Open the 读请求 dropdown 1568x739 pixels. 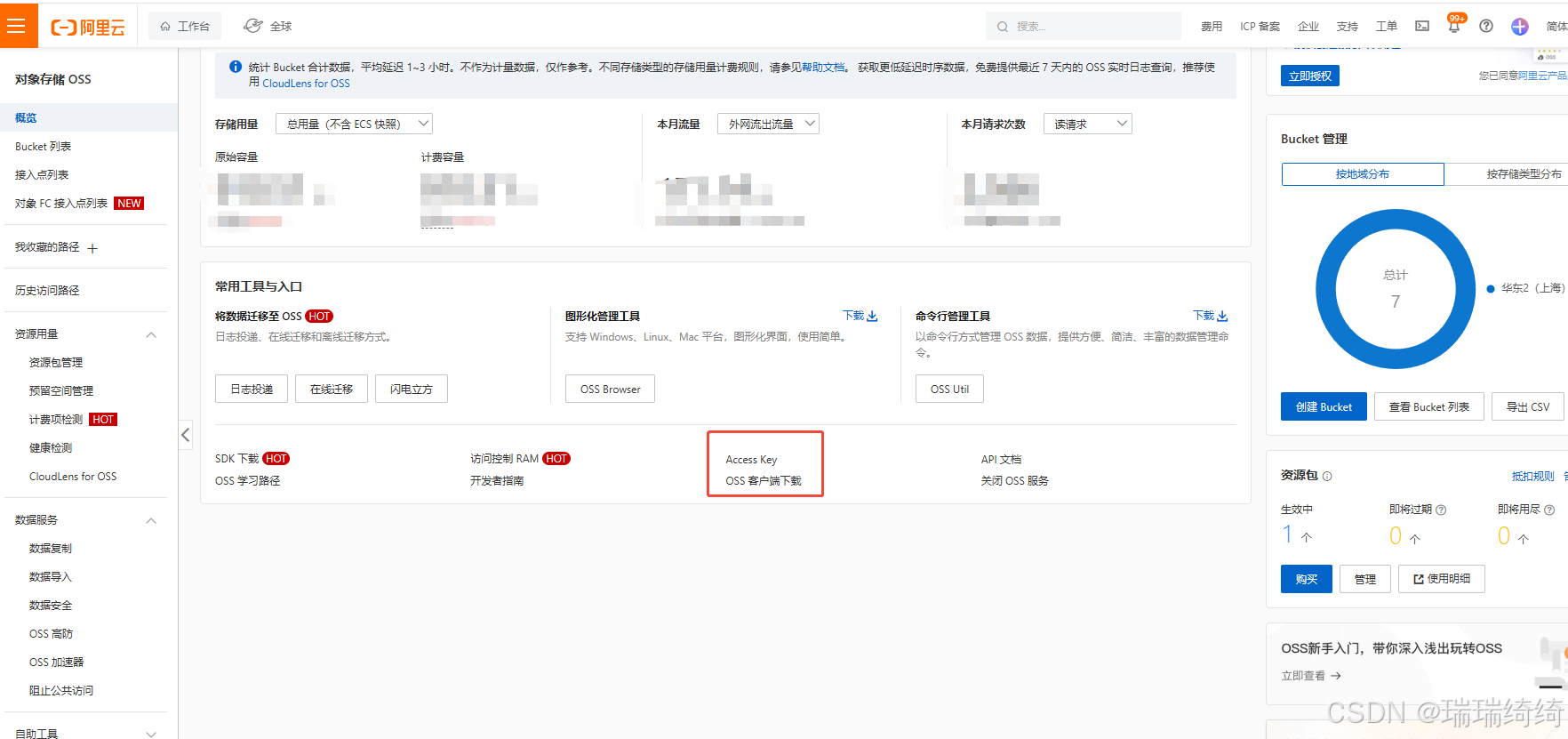[1087, 124]
